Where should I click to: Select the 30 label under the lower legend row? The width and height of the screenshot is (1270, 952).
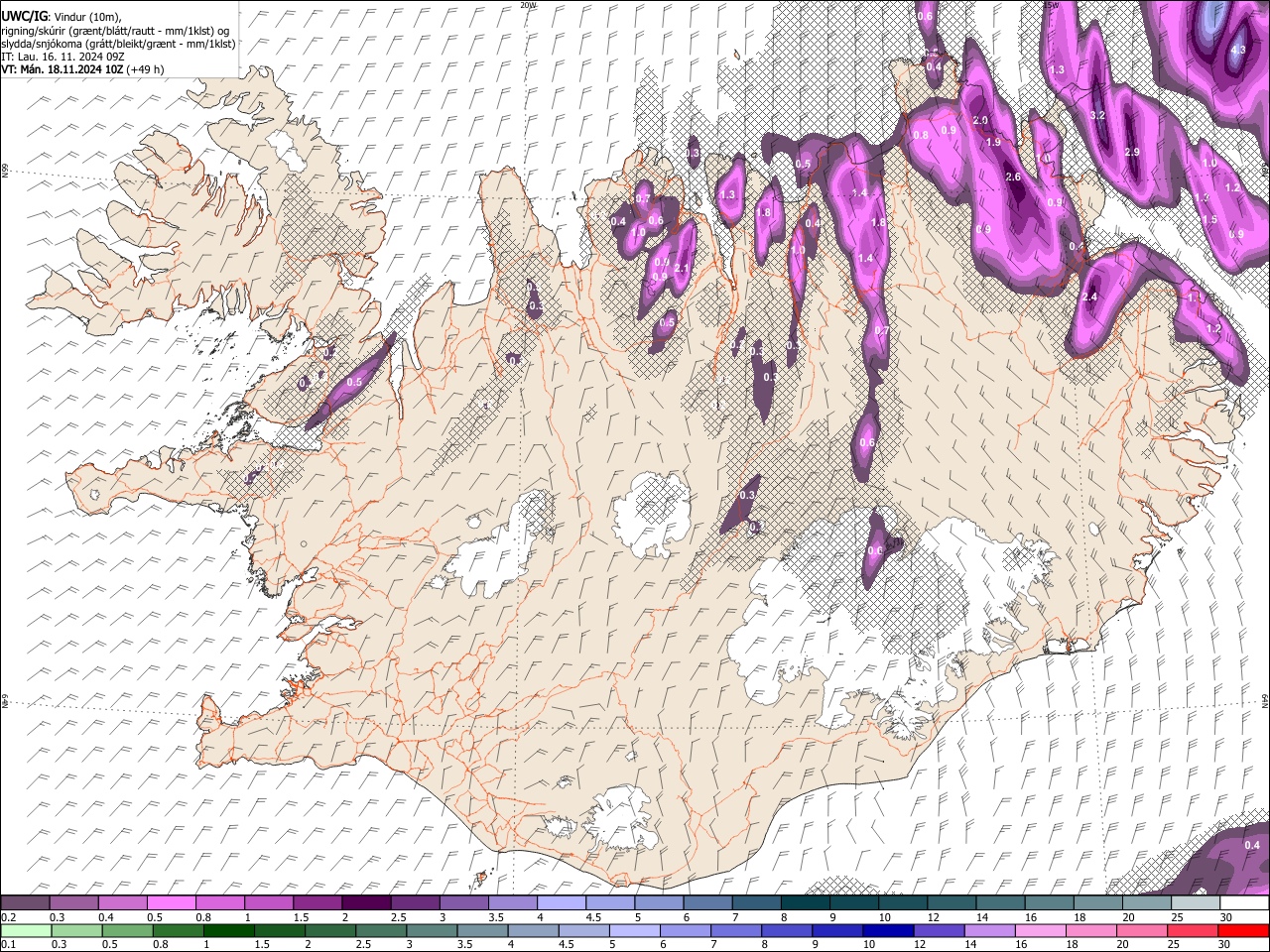(x=1226, y=944)
